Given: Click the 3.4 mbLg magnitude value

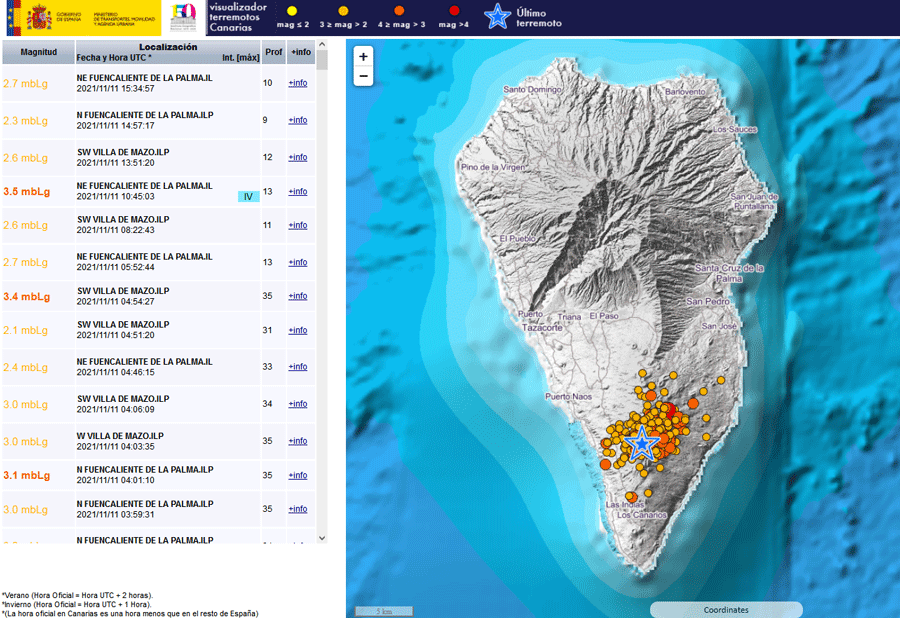Looking at the screenshot, I should [26, 297].
